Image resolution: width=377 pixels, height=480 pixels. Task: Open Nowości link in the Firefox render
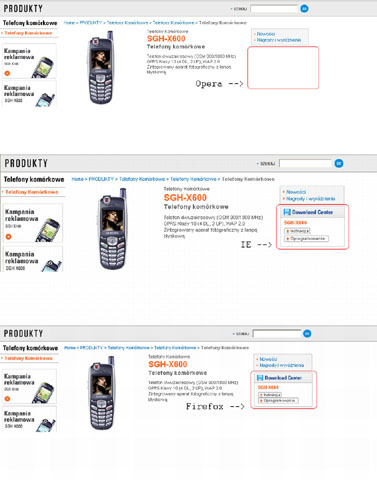268,359
